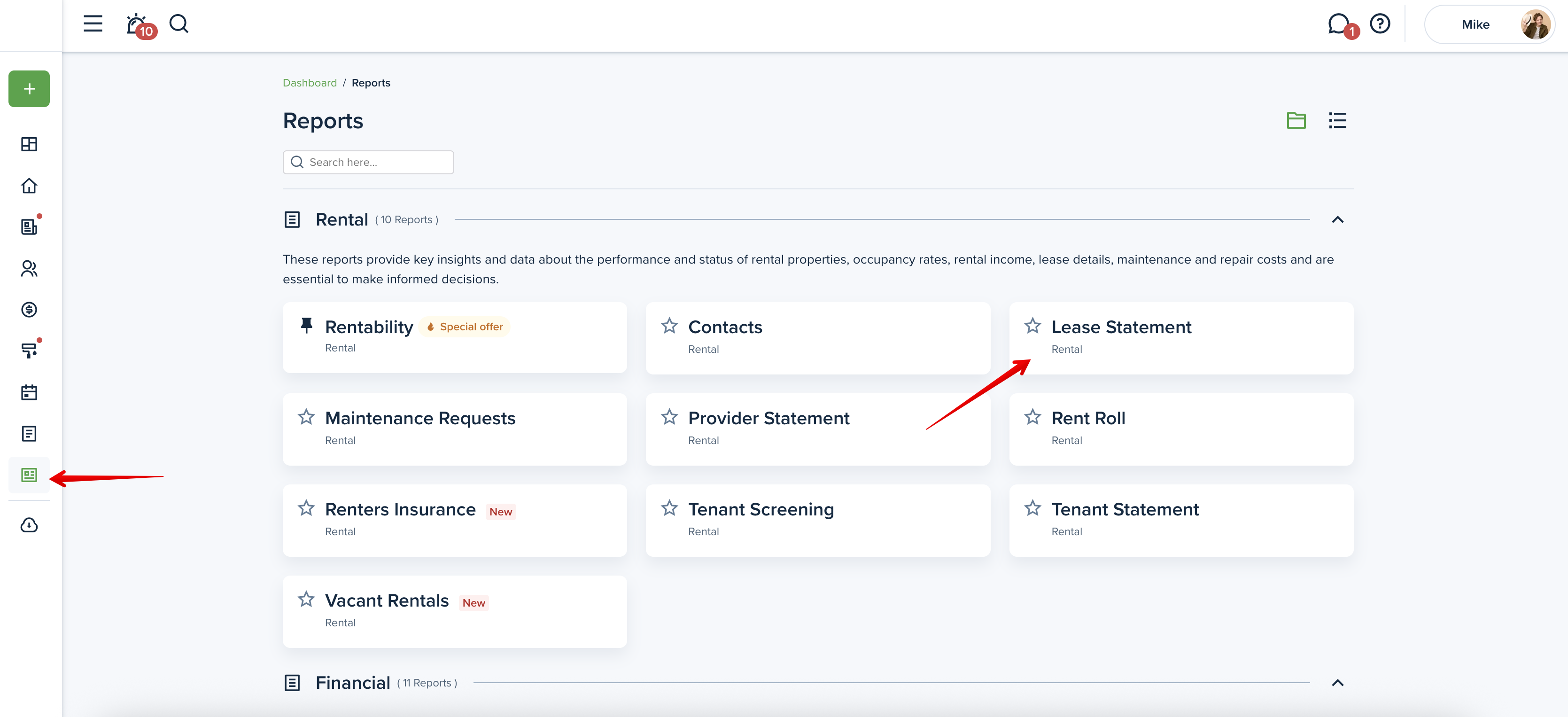
Task: Open the cloud download sidebar icon
Action: click(x=29, y=525)
